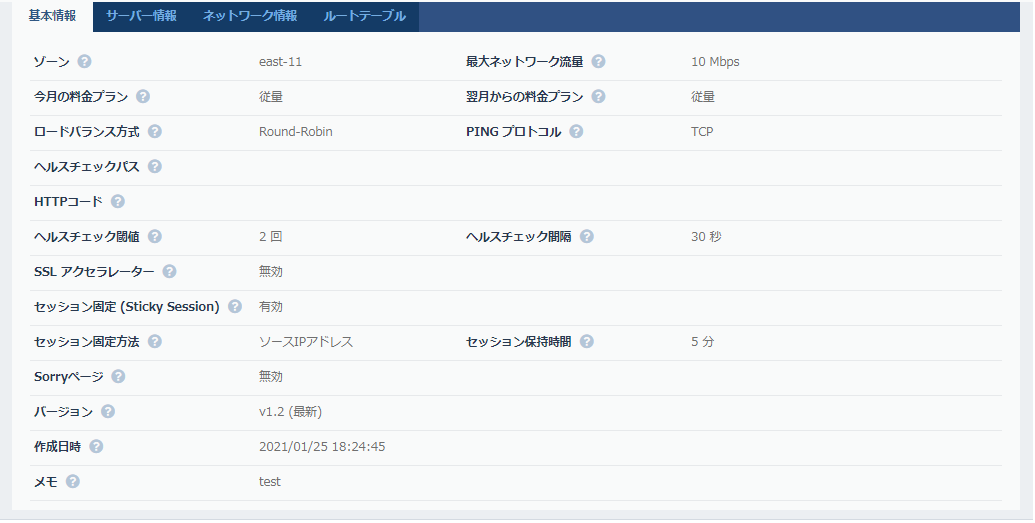Viewport: 1035px width, 523px height.
Task: Show help for セッション固定方法
Action: [155, 342]
